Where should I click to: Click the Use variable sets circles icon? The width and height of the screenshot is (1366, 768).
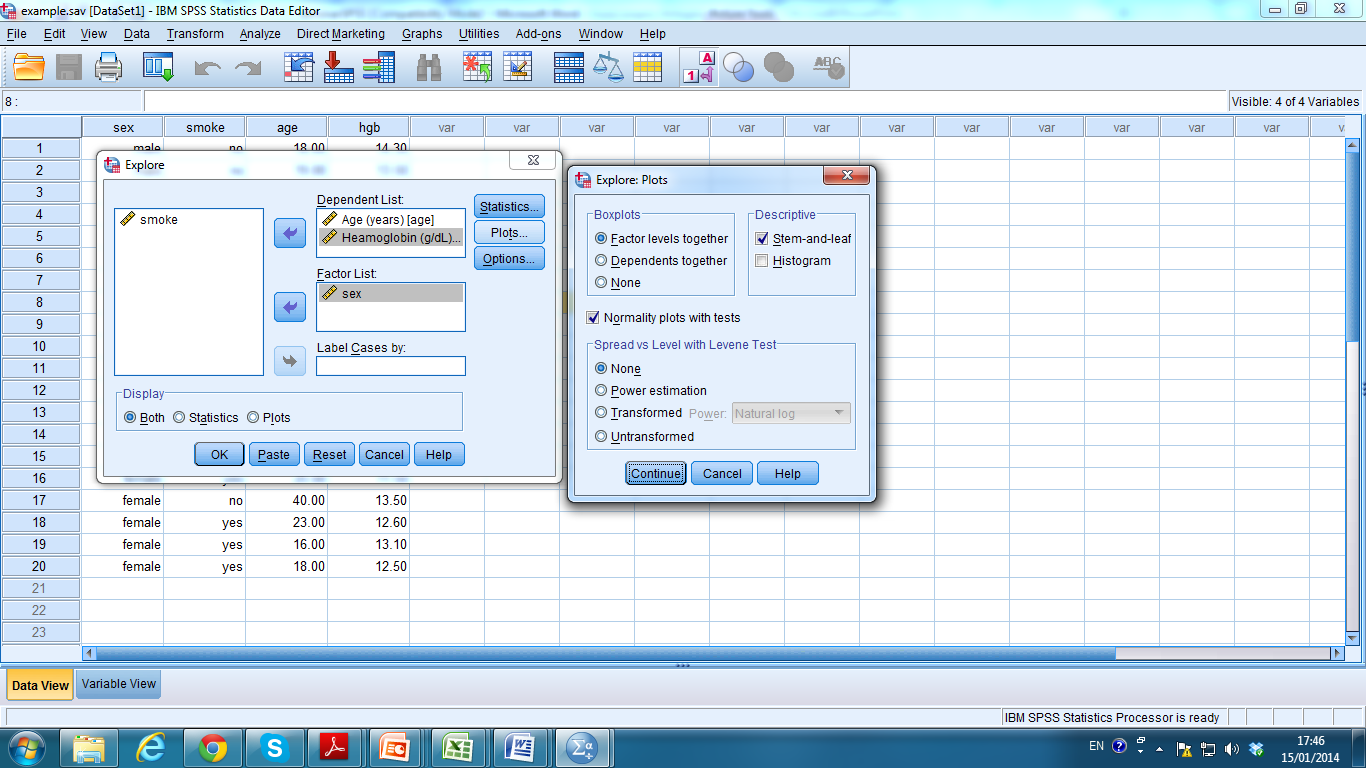point(739,68)
